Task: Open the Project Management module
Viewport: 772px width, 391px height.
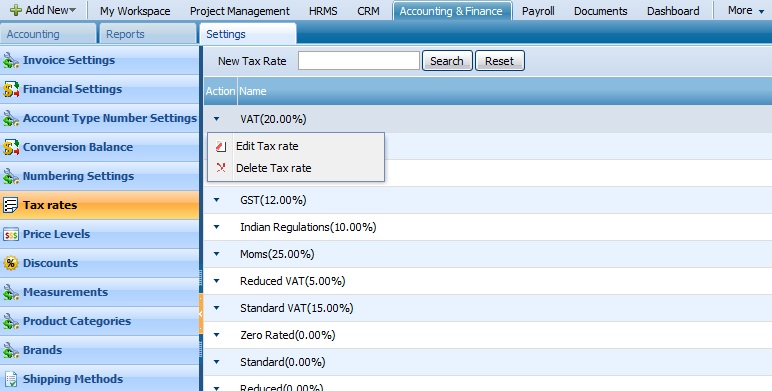Action: [240, 11]
